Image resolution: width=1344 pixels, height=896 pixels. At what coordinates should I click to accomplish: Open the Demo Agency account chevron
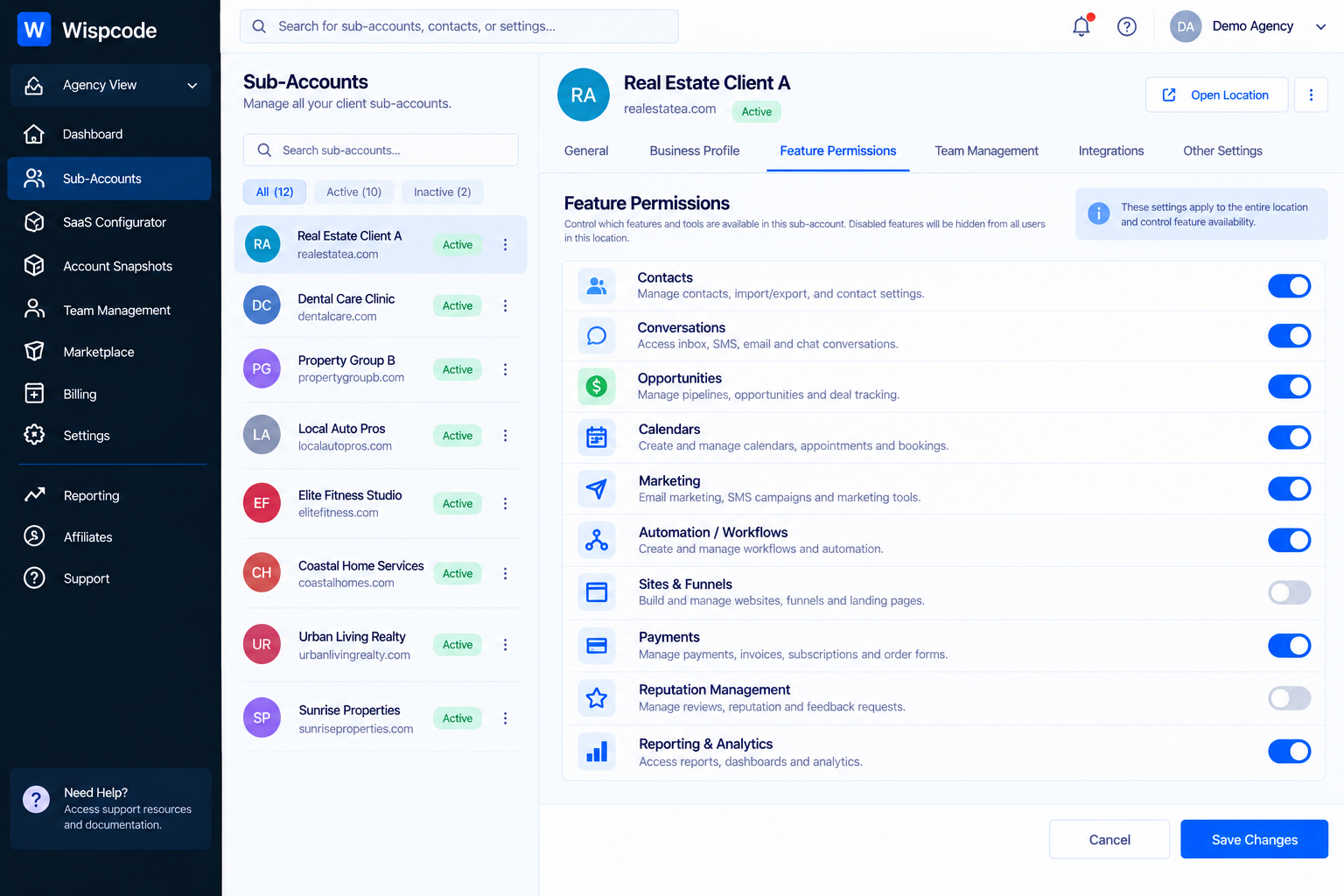(1320, 26)
